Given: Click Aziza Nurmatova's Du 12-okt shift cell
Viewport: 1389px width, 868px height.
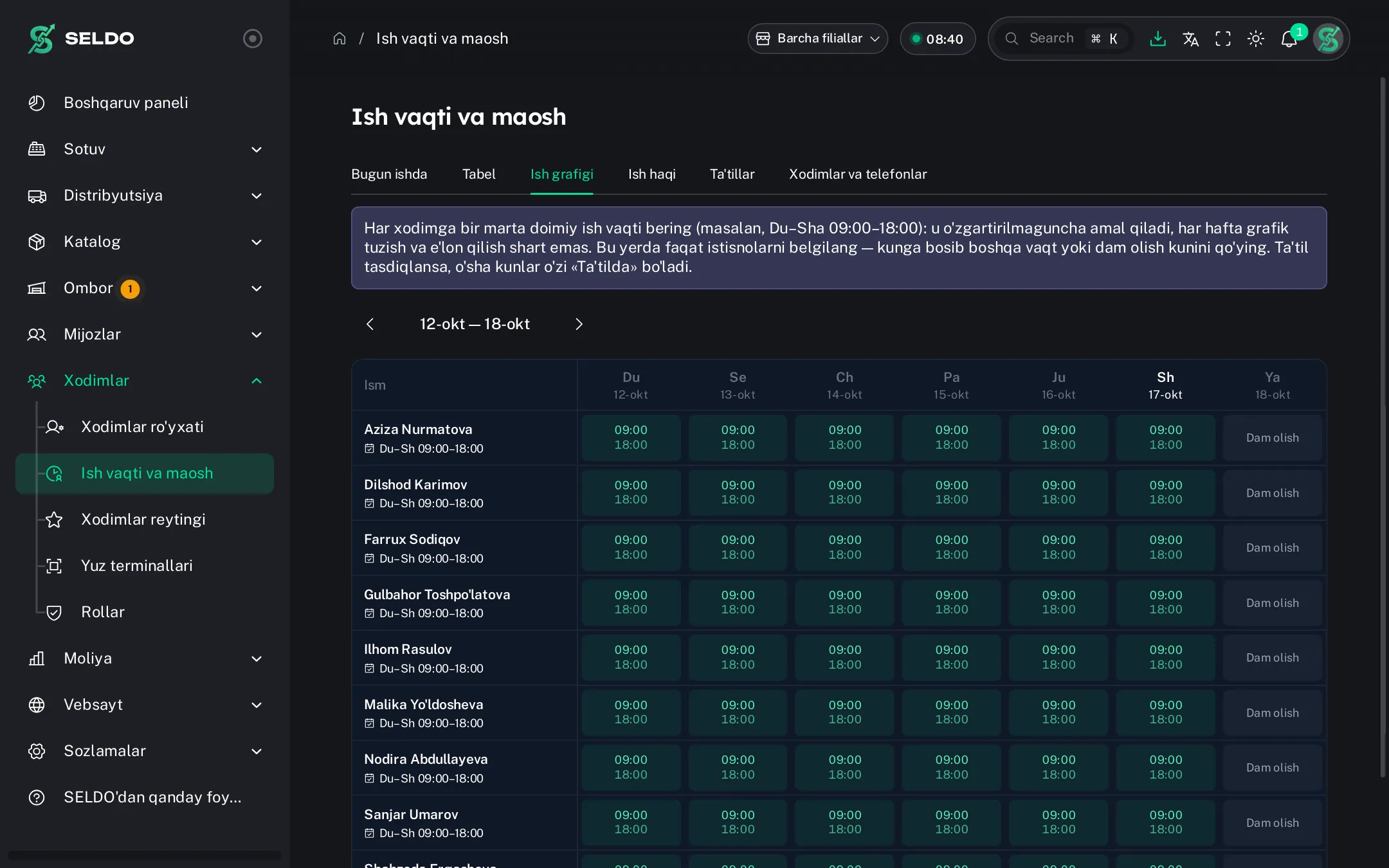Looking at the screenshot, I should click(631, 438).
